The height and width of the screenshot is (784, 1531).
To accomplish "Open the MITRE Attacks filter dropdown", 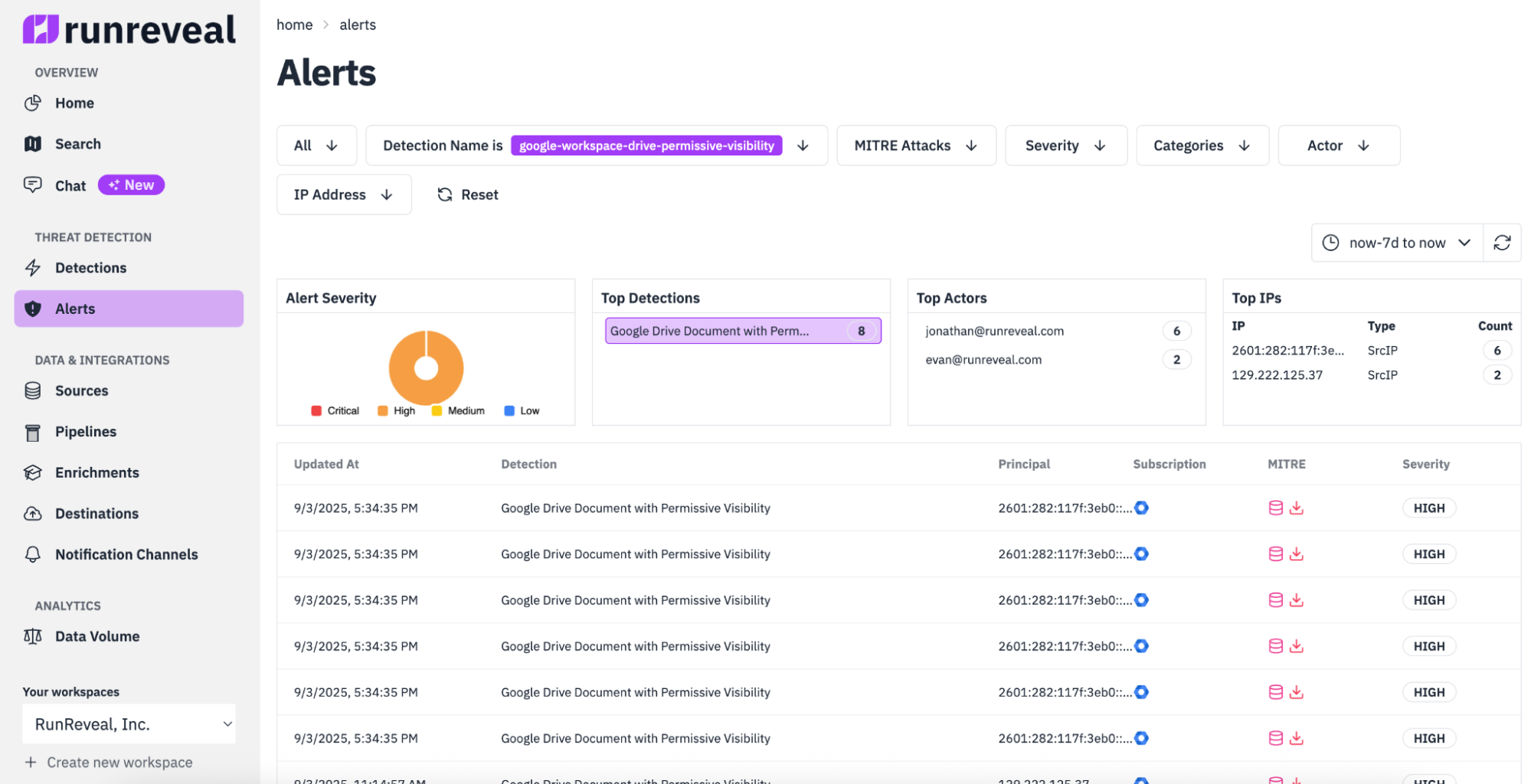I will pyautogui.click(x=916, y=145).
